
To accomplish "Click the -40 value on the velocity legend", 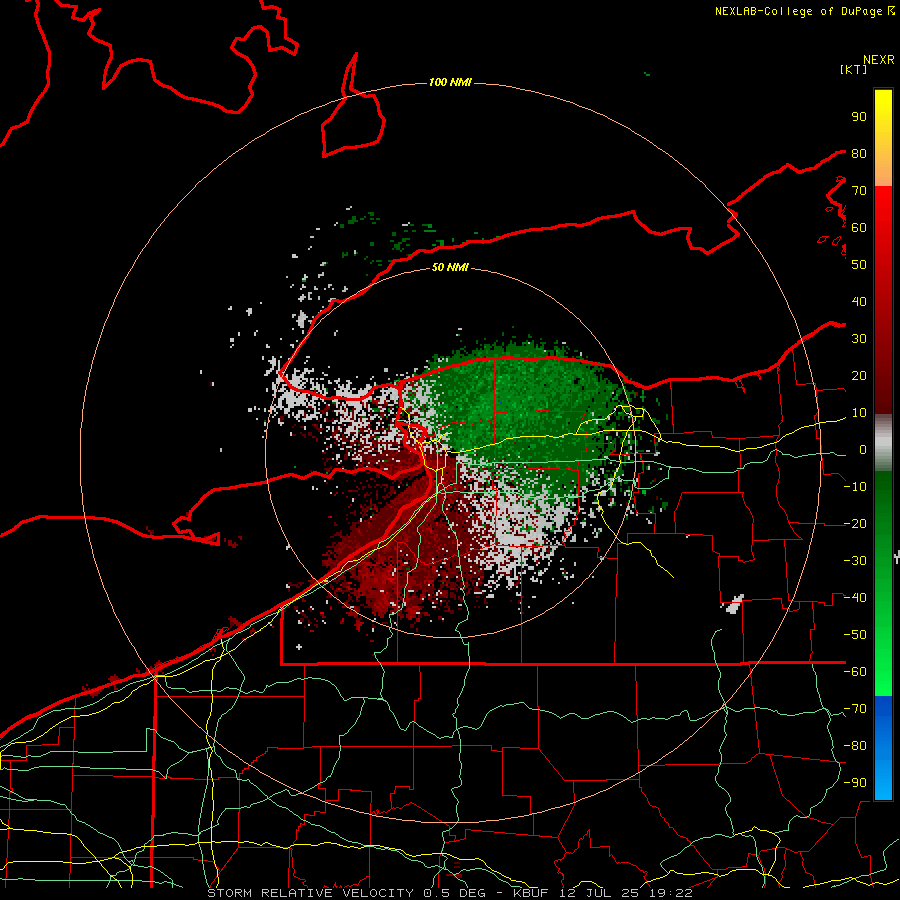I will pos(855,598).
